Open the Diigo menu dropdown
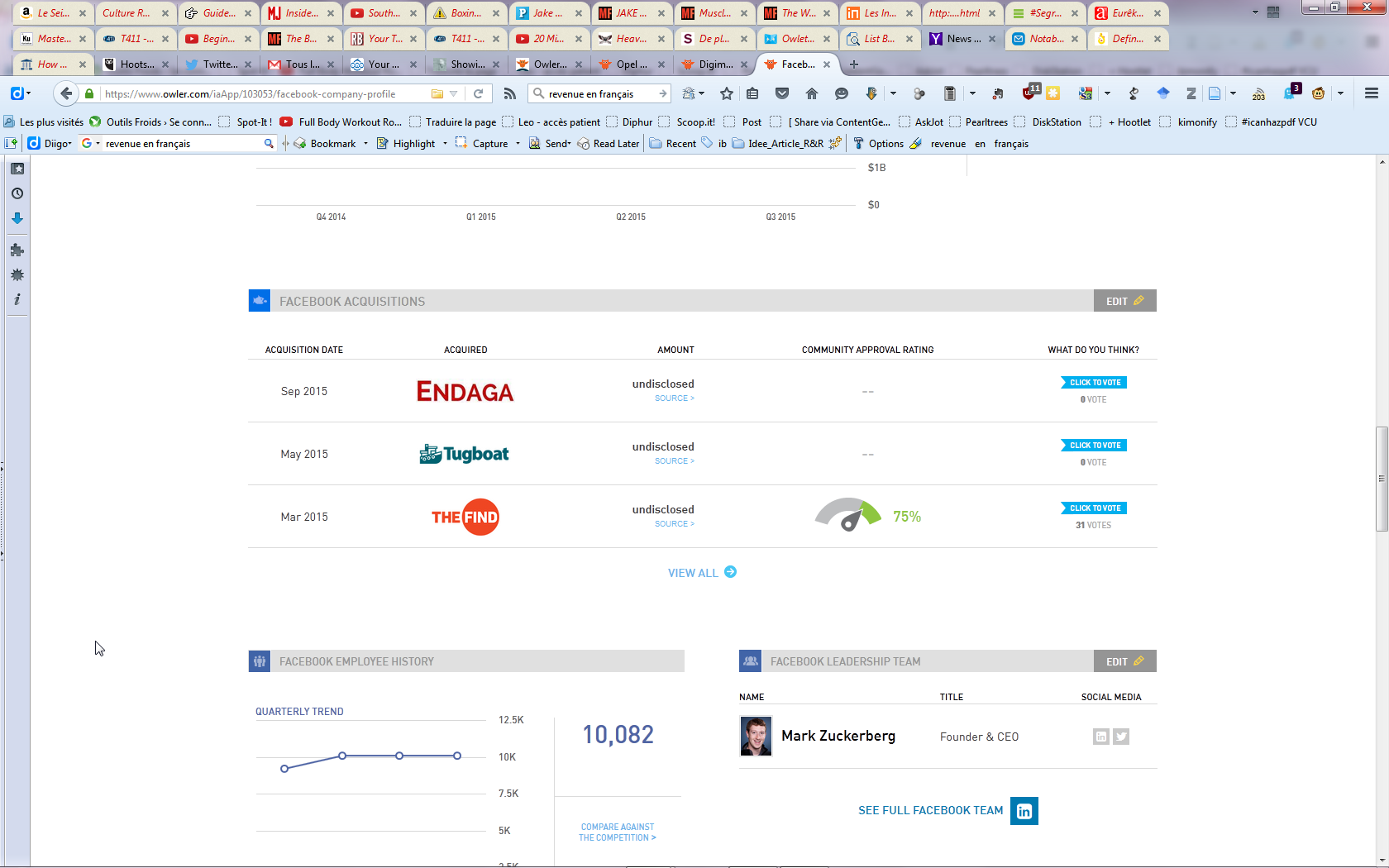Screen dimensions: 1389x868 coord(50,143)
